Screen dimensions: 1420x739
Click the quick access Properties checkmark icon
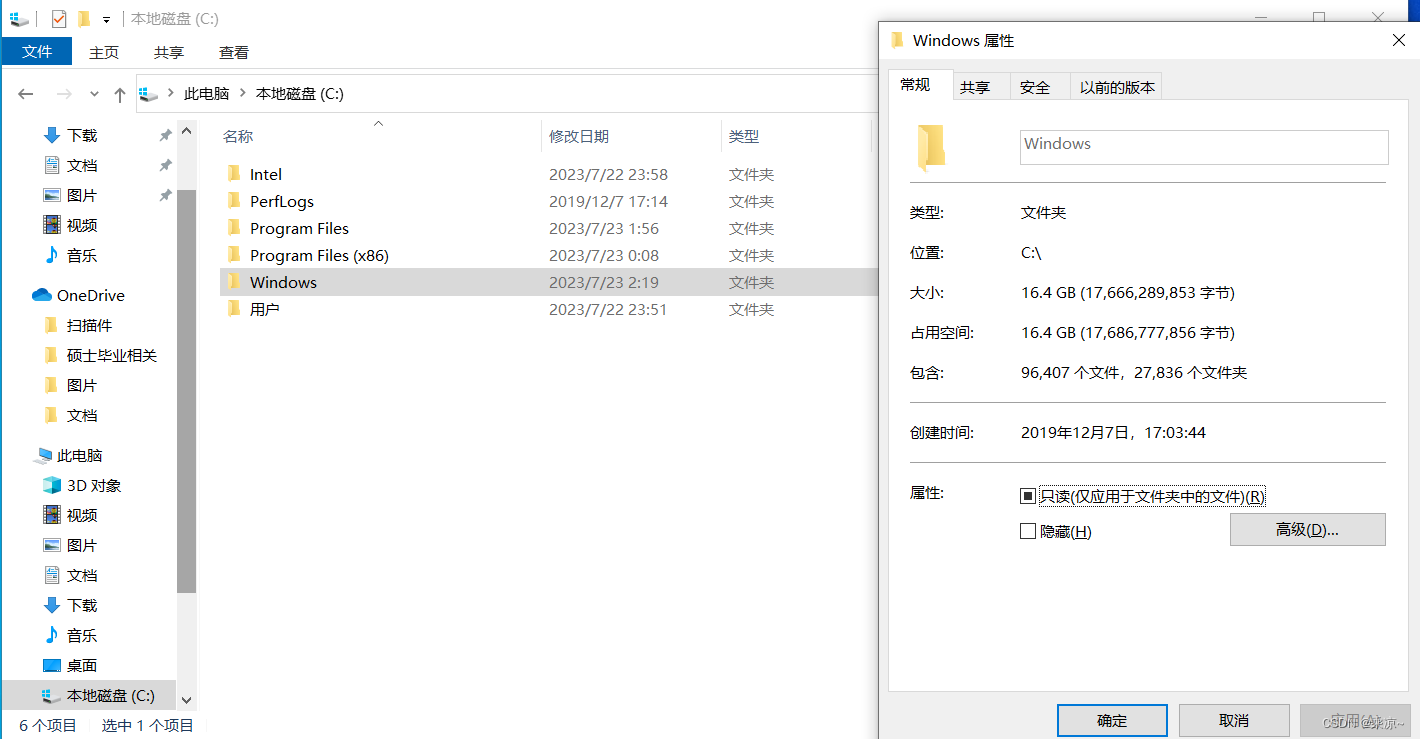58,19
